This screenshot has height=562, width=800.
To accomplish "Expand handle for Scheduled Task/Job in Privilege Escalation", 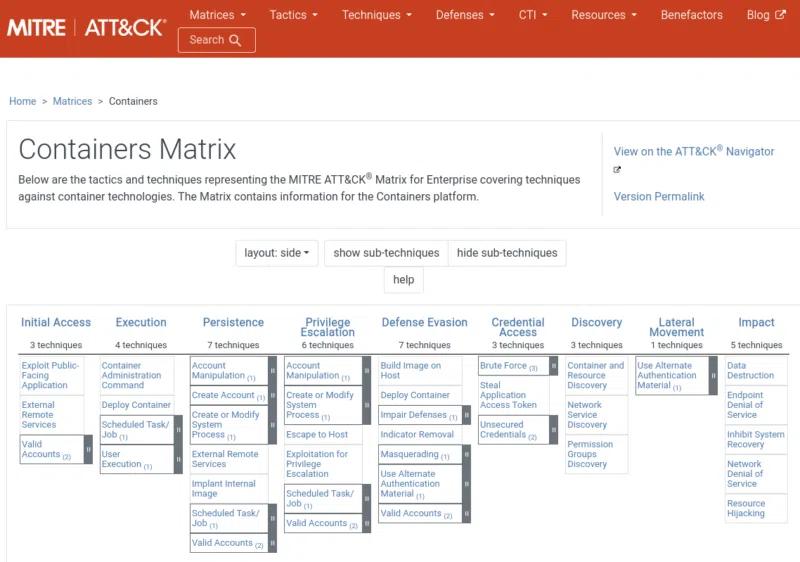I will tap(366, 498).
